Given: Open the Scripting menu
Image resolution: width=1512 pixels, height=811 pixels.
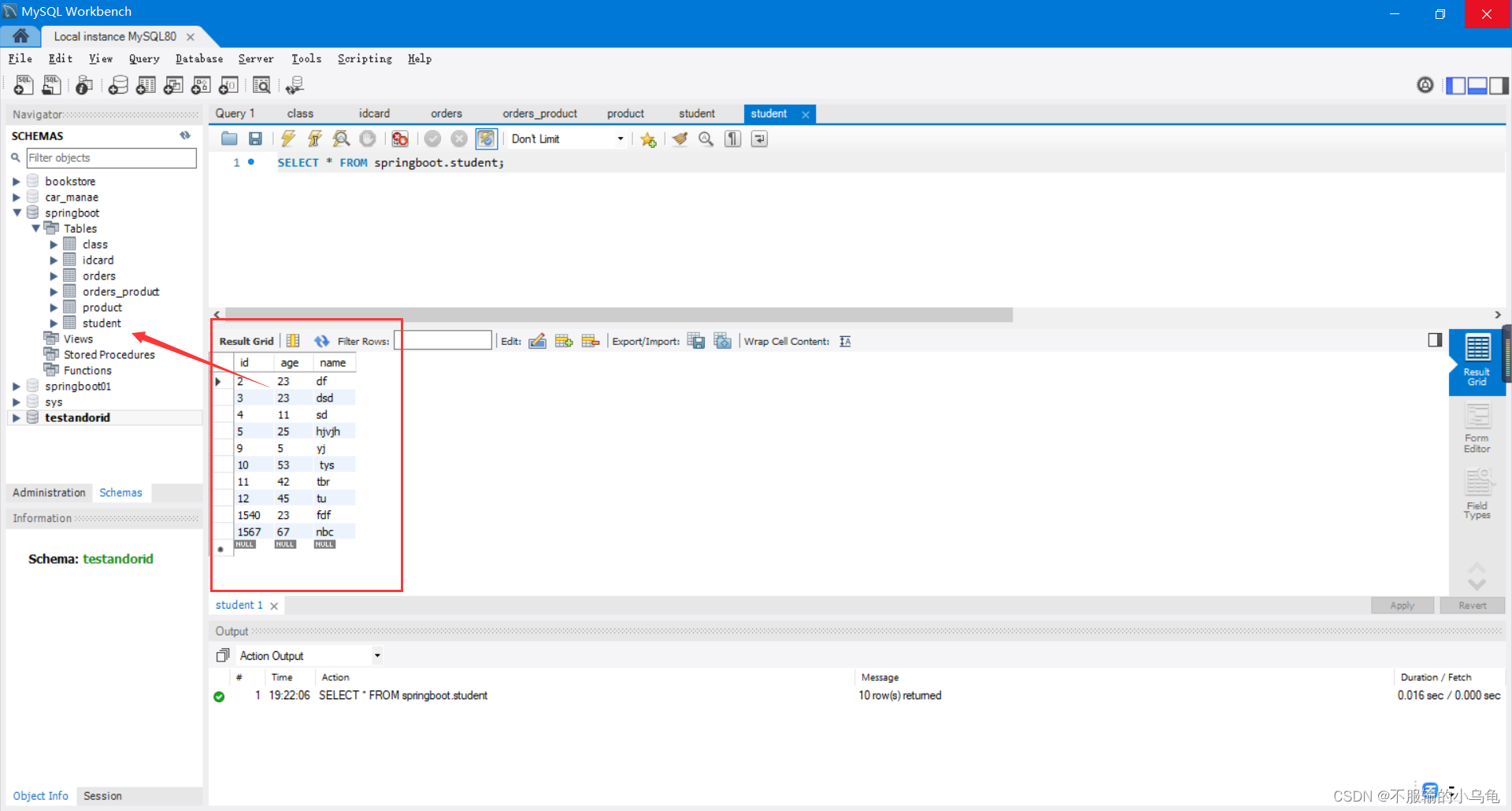Looking at the screenshot, I should click(365, 59).
